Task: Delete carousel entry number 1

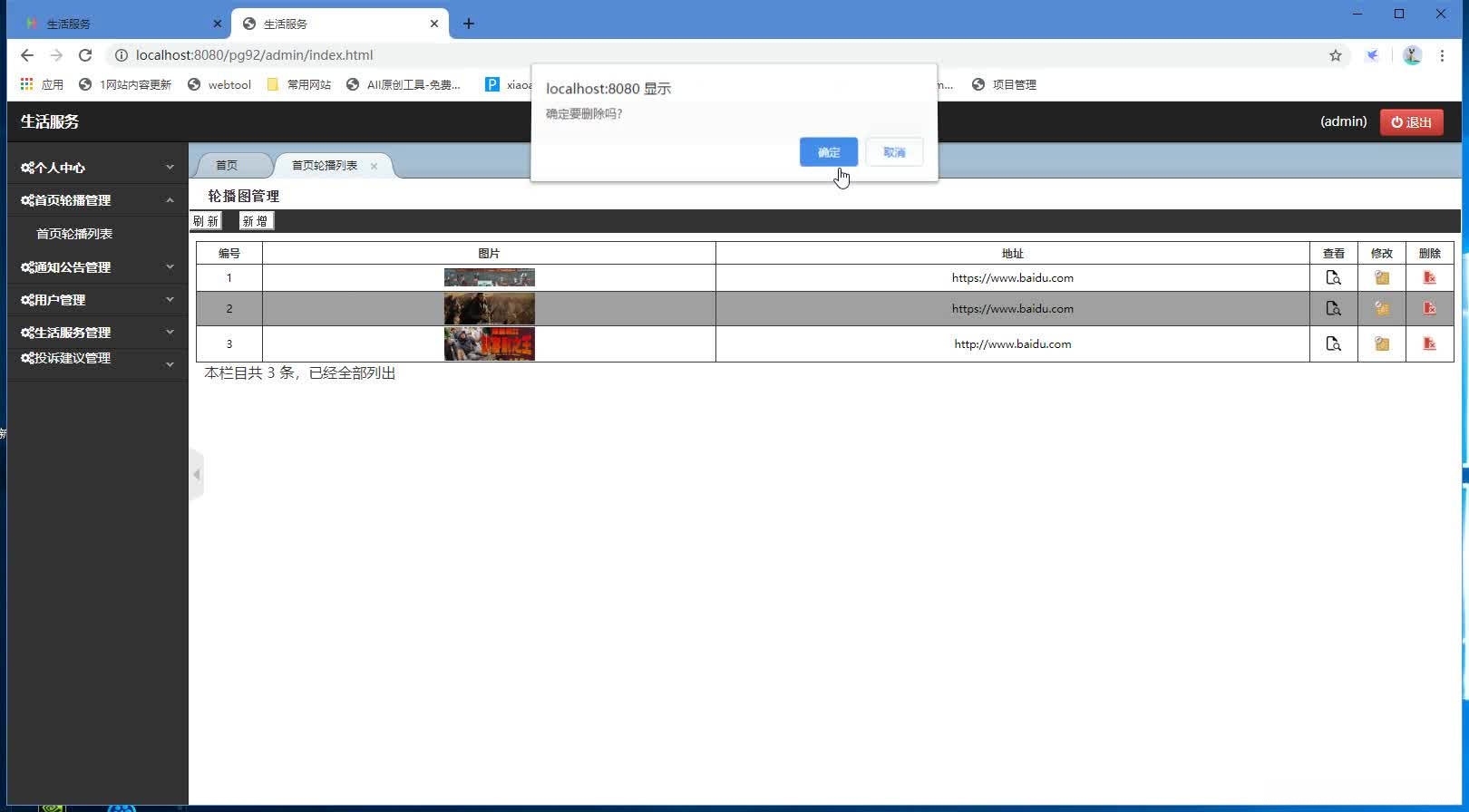Action: tap(1429, 278)
